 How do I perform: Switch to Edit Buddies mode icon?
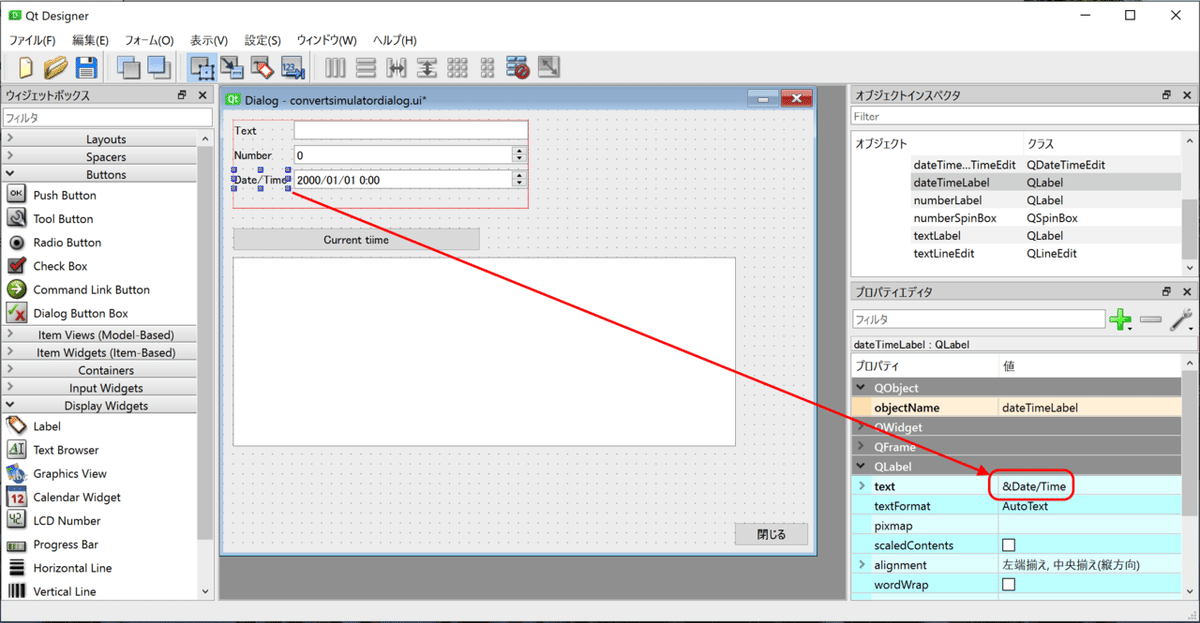click(262, 68)
